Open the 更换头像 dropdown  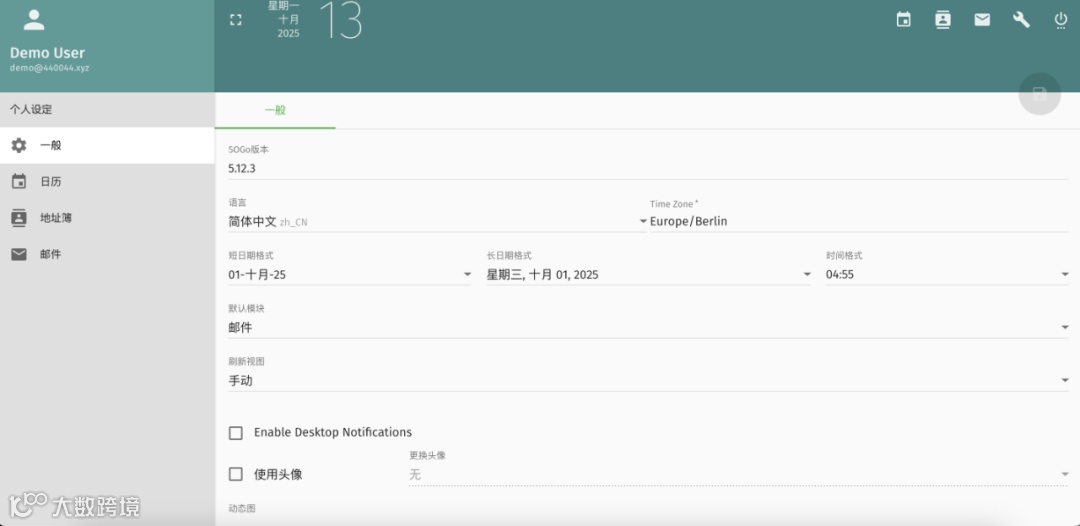pyautogui.click(x=738, y=475)
